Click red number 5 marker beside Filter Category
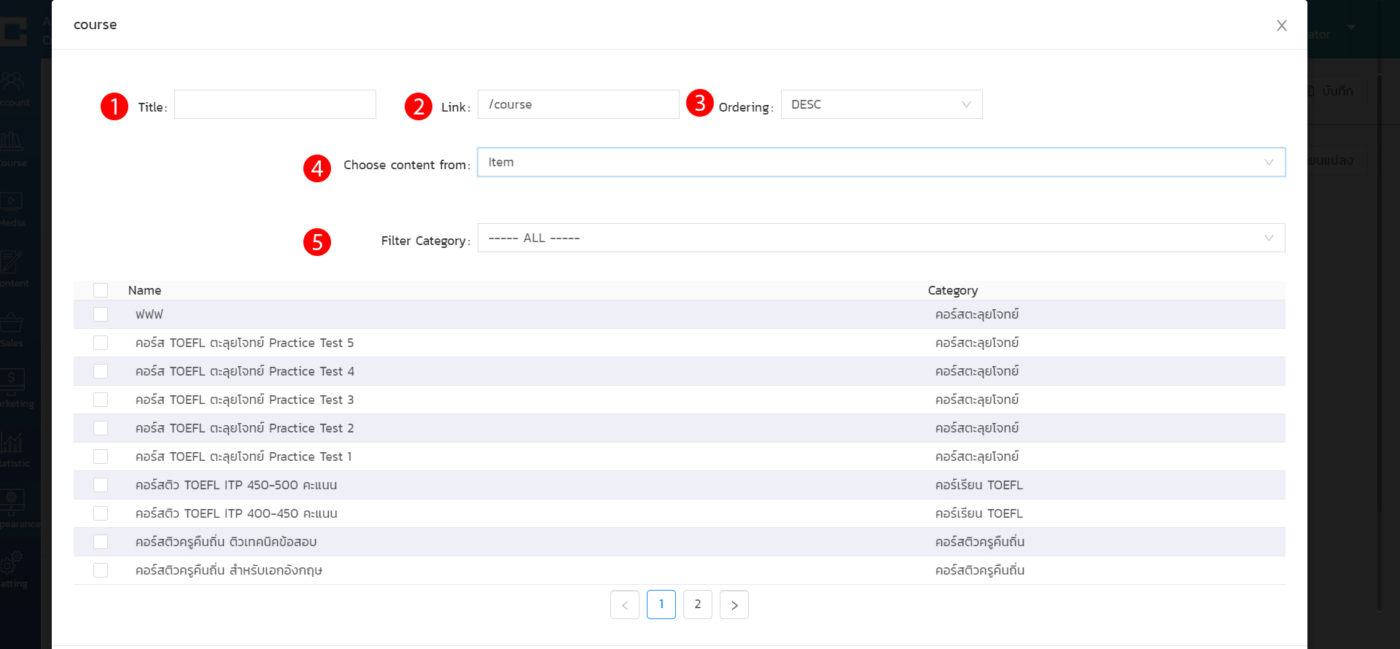 point(317,242)
